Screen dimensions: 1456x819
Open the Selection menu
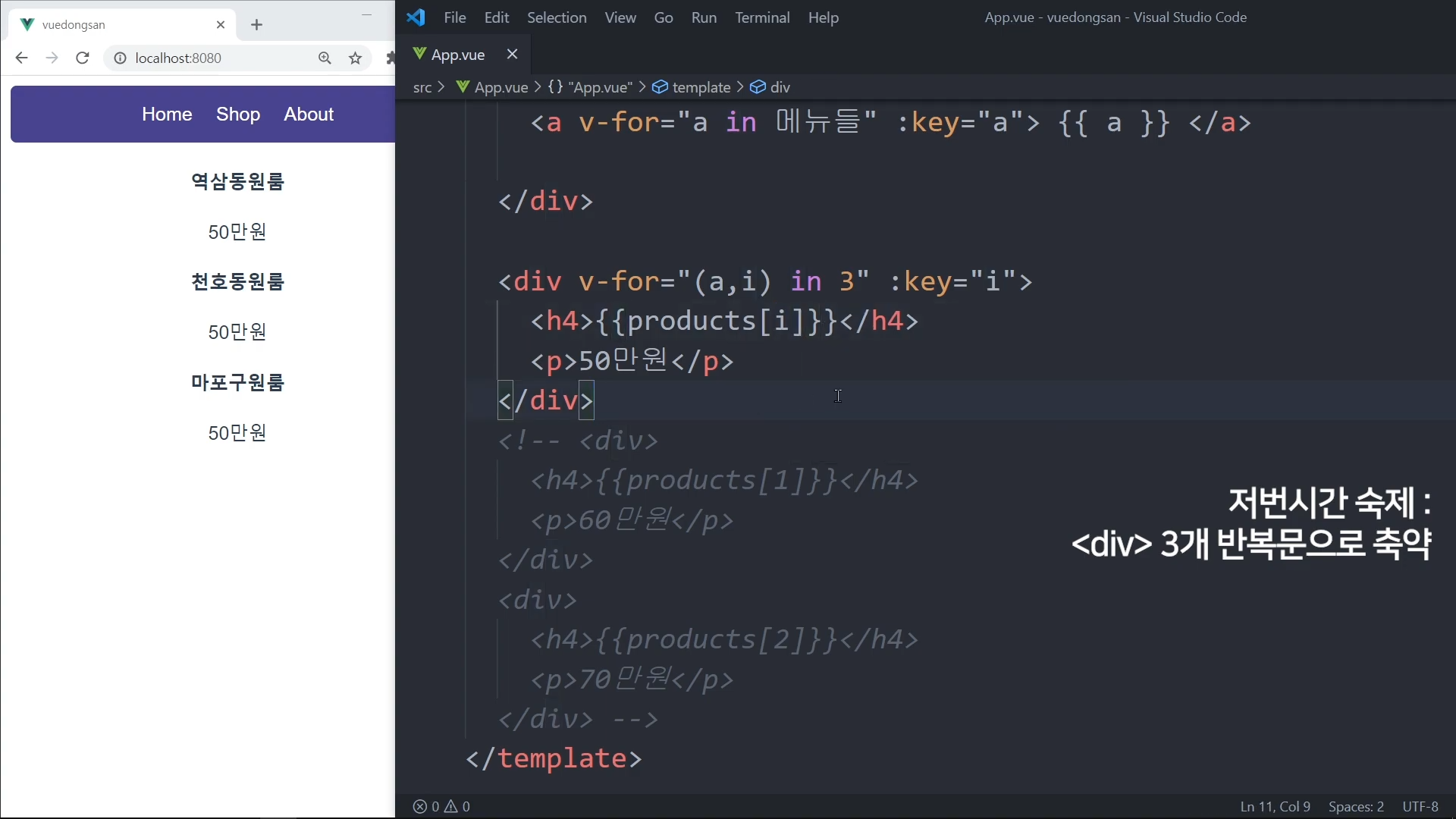click(x=556, y=17)
